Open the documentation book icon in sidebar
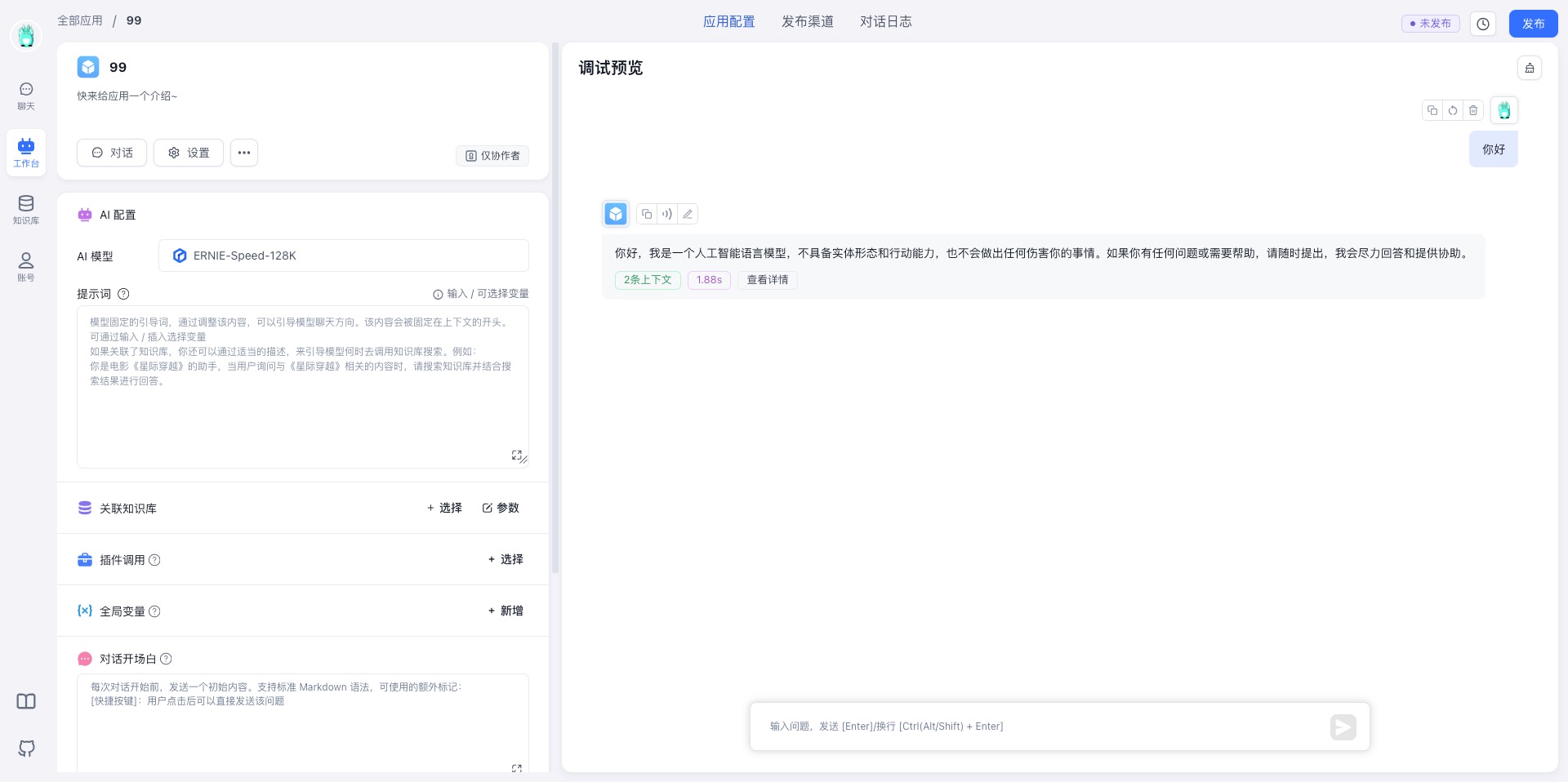Screen dimensions: 1568x782 26,702
